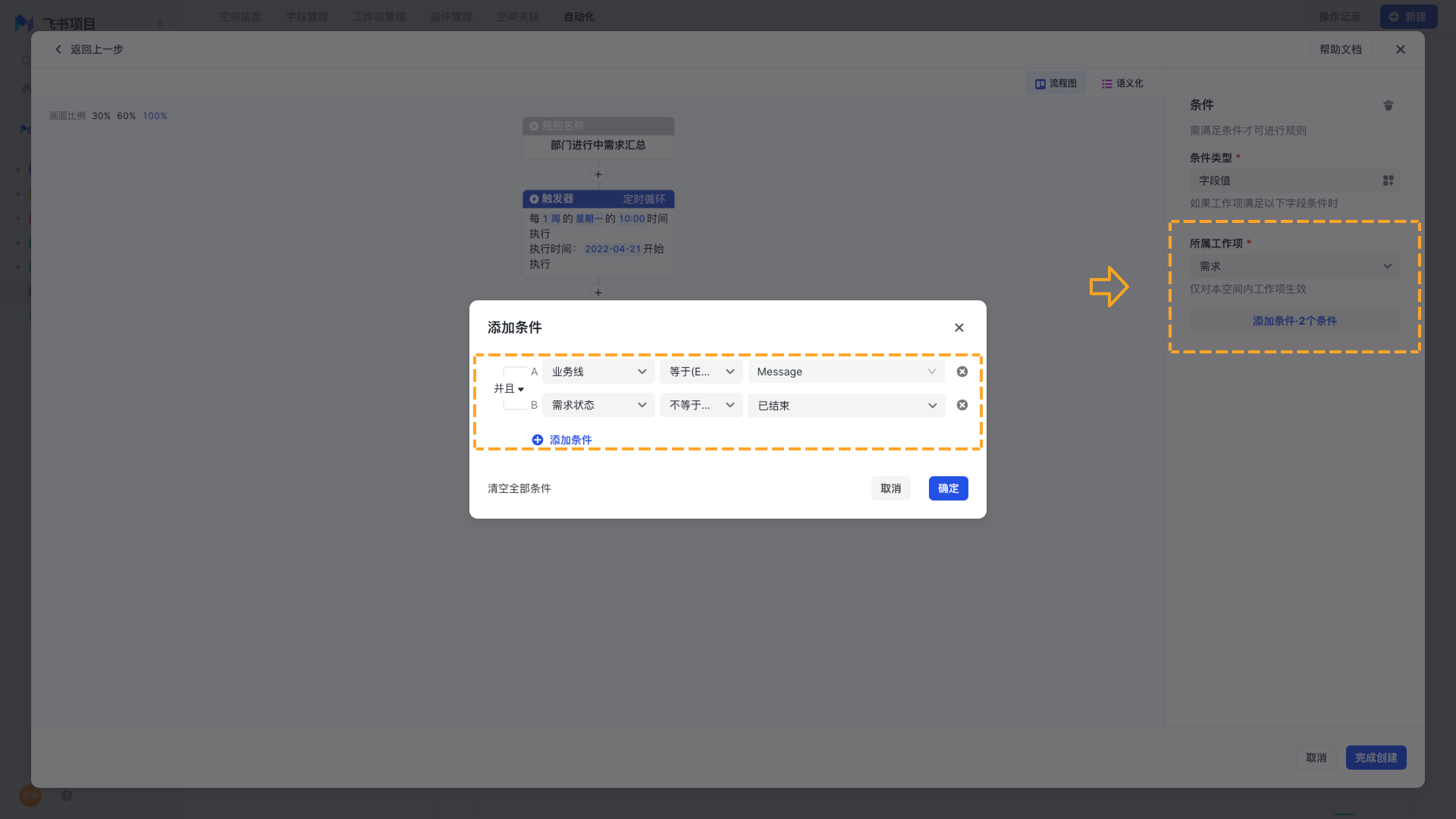The height and width of the screenshot is (819, 1456).
Task: Open the 业务线 field dropdown
Action: click(598, 371)
